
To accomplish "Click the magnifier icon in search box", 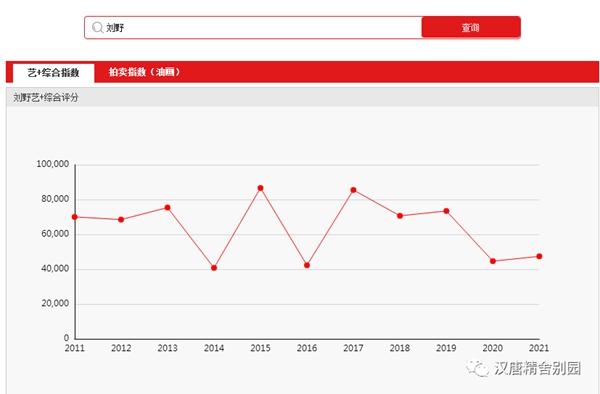I will (x=98, y=27).
